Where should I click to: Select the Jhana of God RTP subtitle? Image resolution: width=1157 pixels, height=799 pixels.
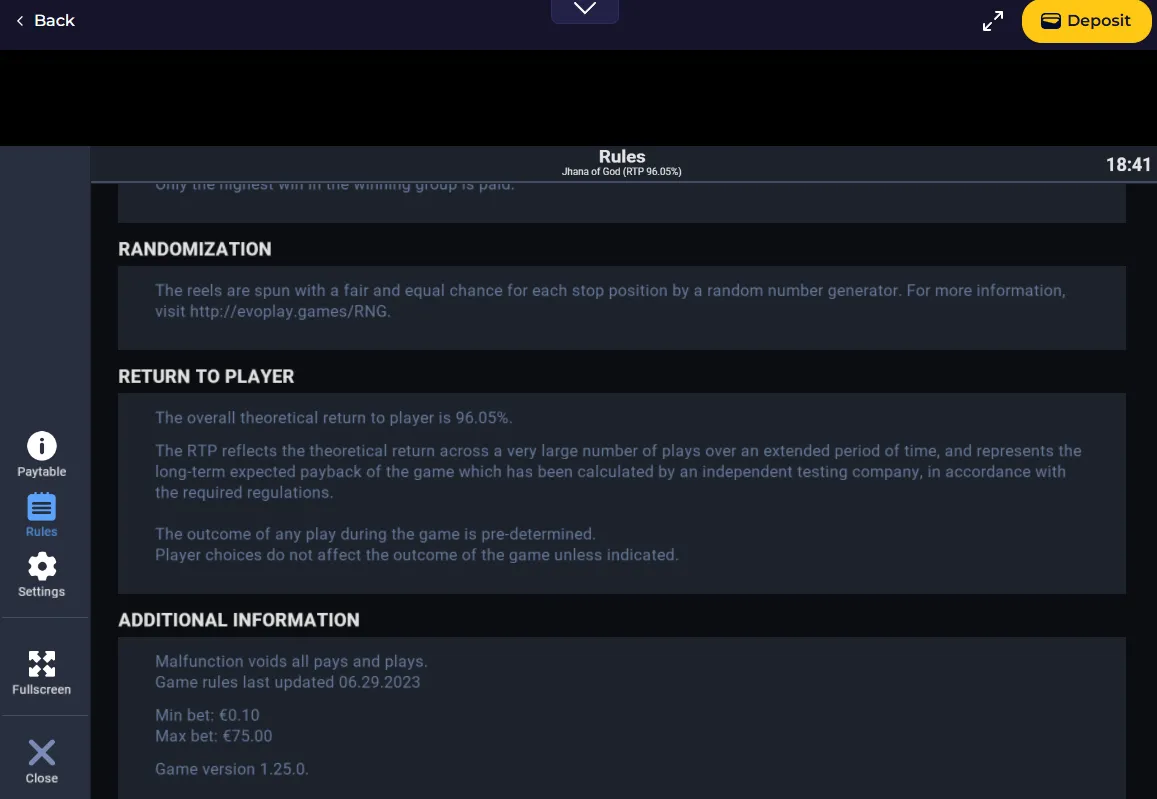[x=621, y=171]
